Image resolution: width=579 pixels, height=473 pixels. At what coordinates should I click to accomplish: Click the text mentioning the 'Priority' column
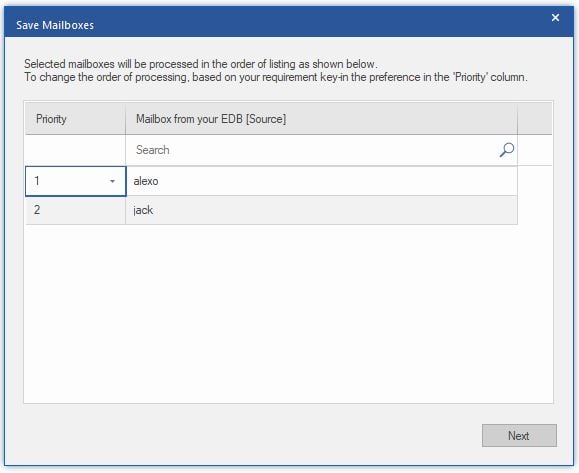click(275, 77)
